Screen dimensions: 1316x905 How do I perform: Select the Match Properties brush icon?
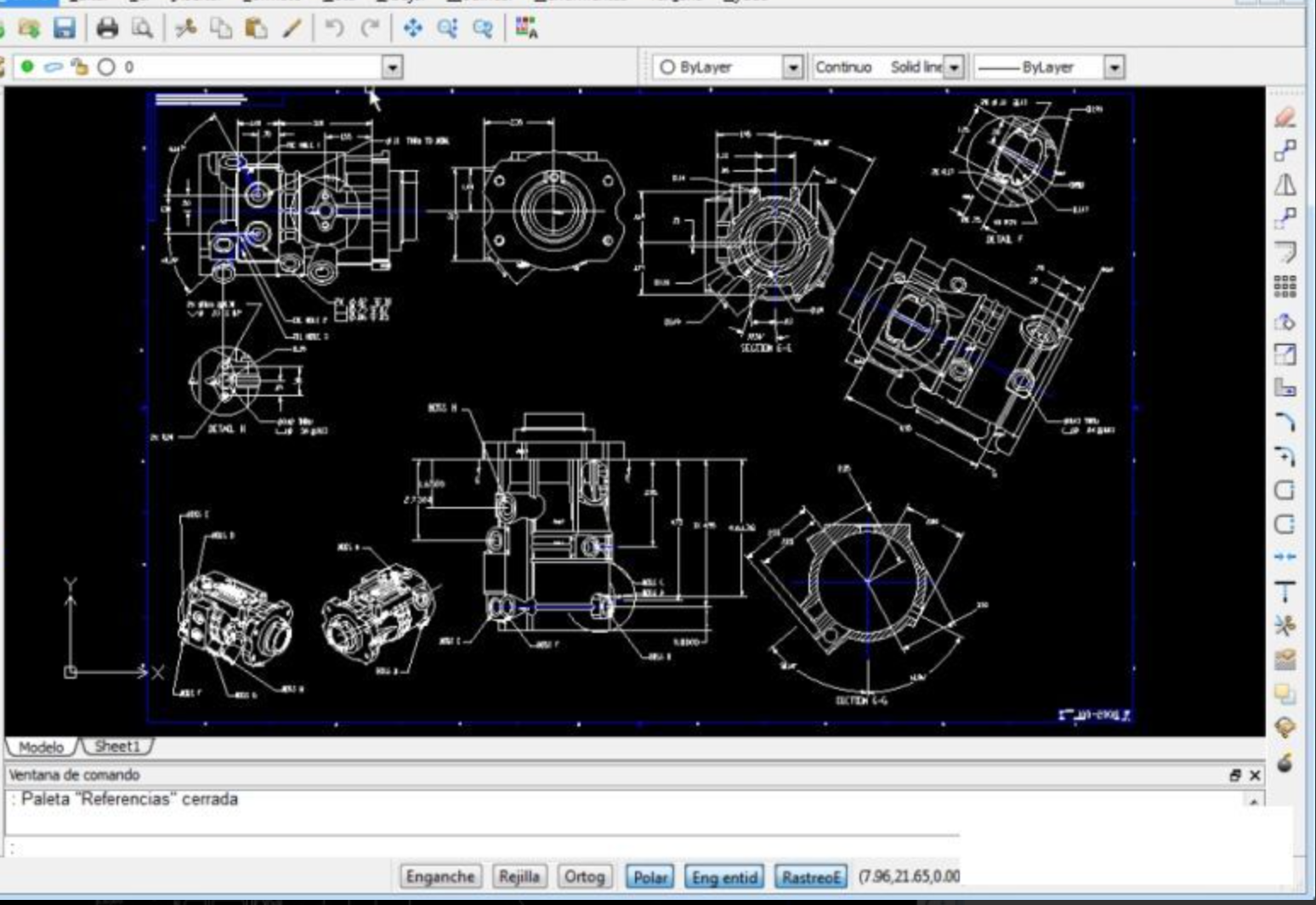[x=292, y=28]
